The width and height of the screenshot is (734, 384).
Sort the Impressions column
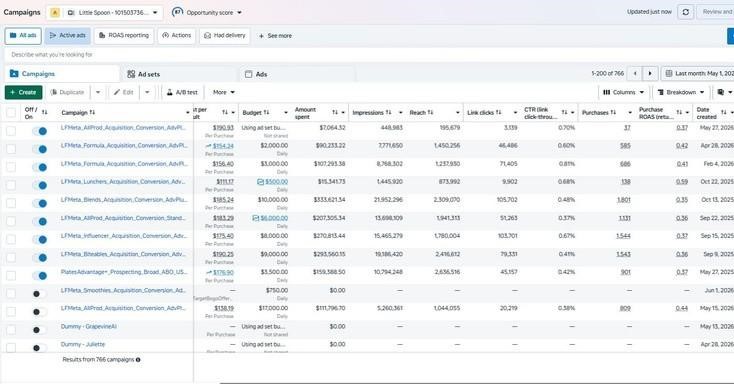click(x=388, y=112)
